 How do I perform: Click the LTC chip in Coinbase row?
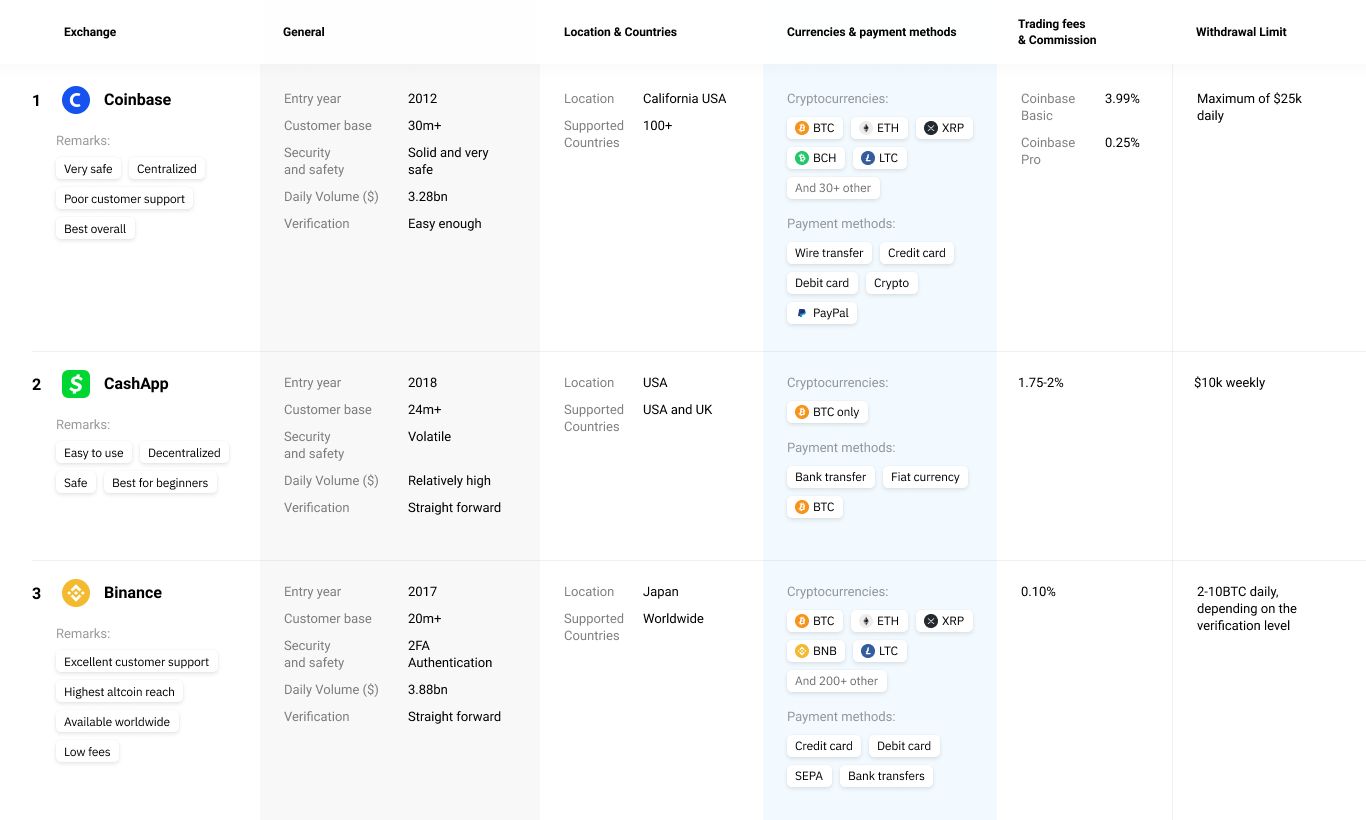pyautogui.click(x=879, y=158)
